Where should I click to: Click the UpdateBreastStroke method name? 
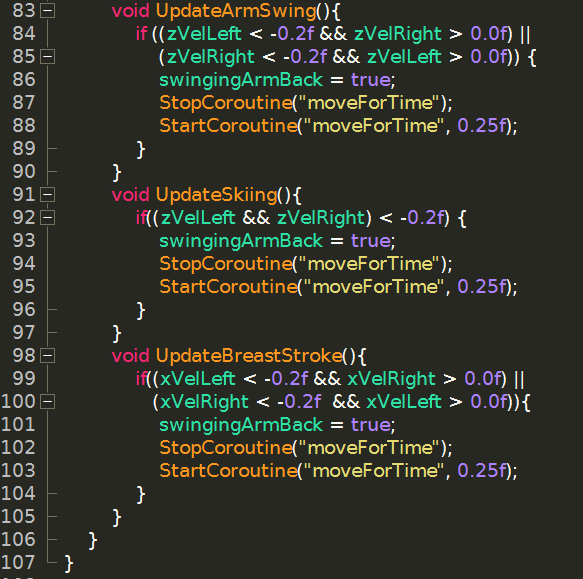click(x=249, y=356)
